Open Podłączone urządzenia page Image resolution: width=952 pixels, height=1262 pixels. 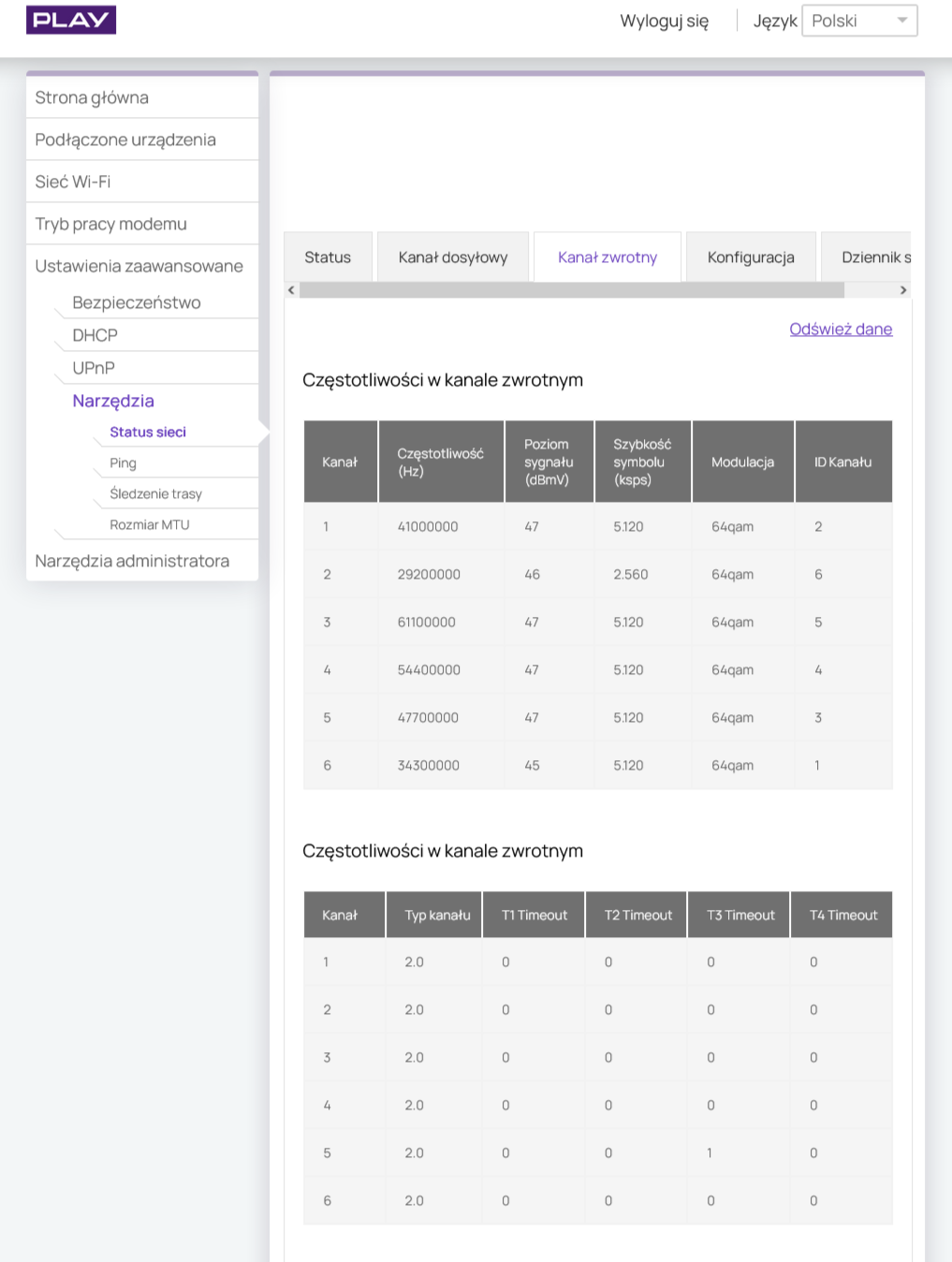pos(125,139)
